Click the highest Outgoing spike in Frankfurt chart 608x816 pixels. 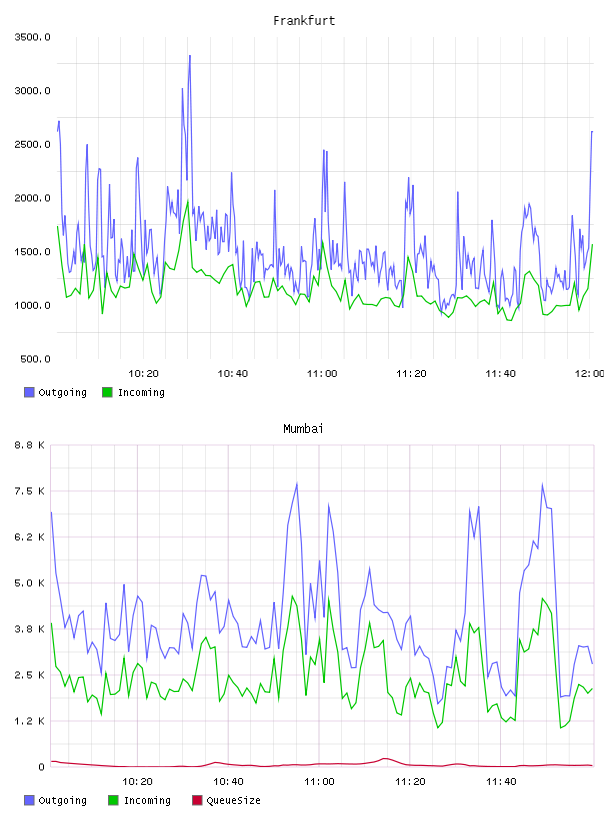tap(189, 56)
